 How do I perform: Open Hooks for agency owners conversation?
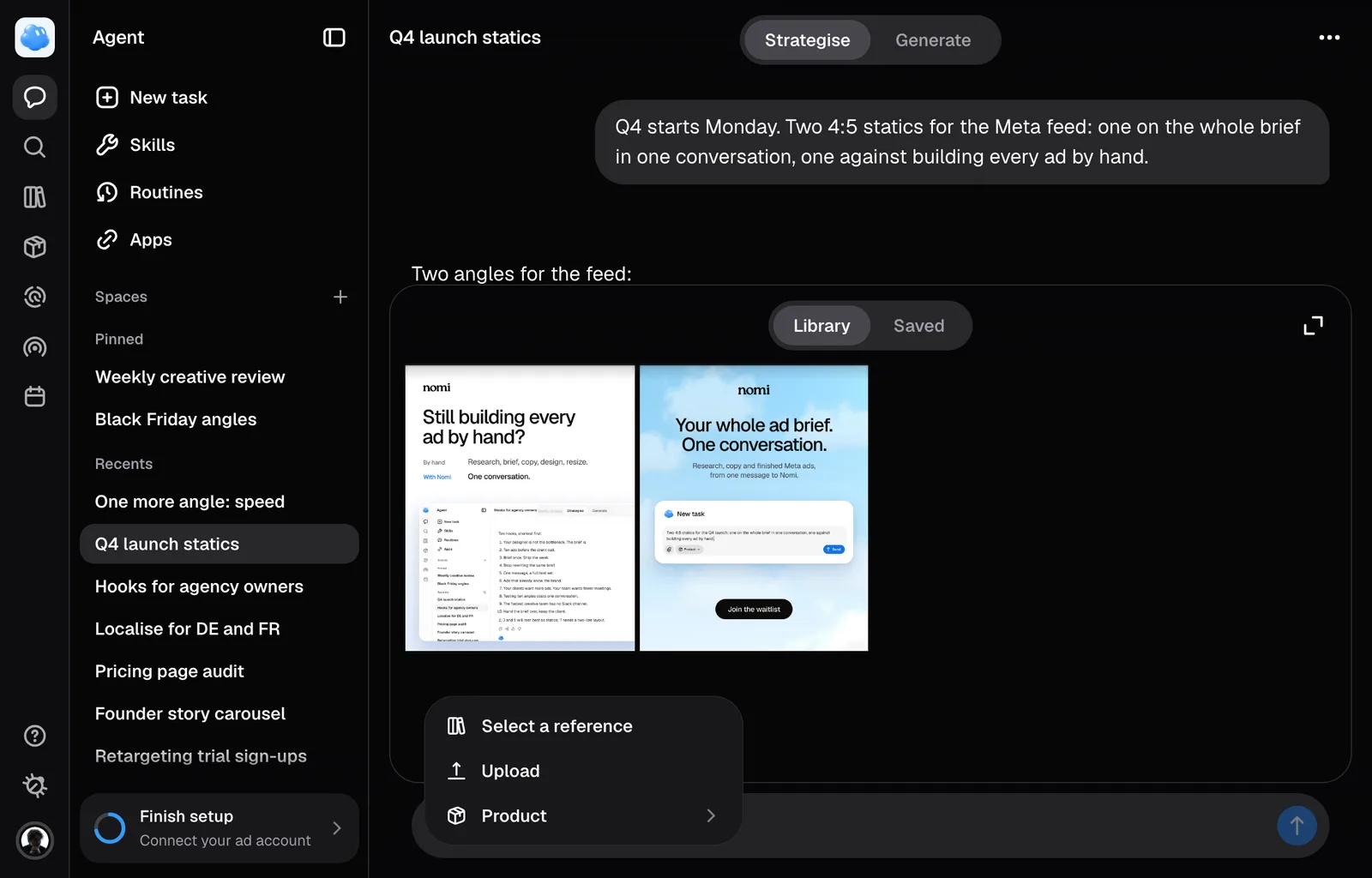pyautogui.click(x=220, y=586)
